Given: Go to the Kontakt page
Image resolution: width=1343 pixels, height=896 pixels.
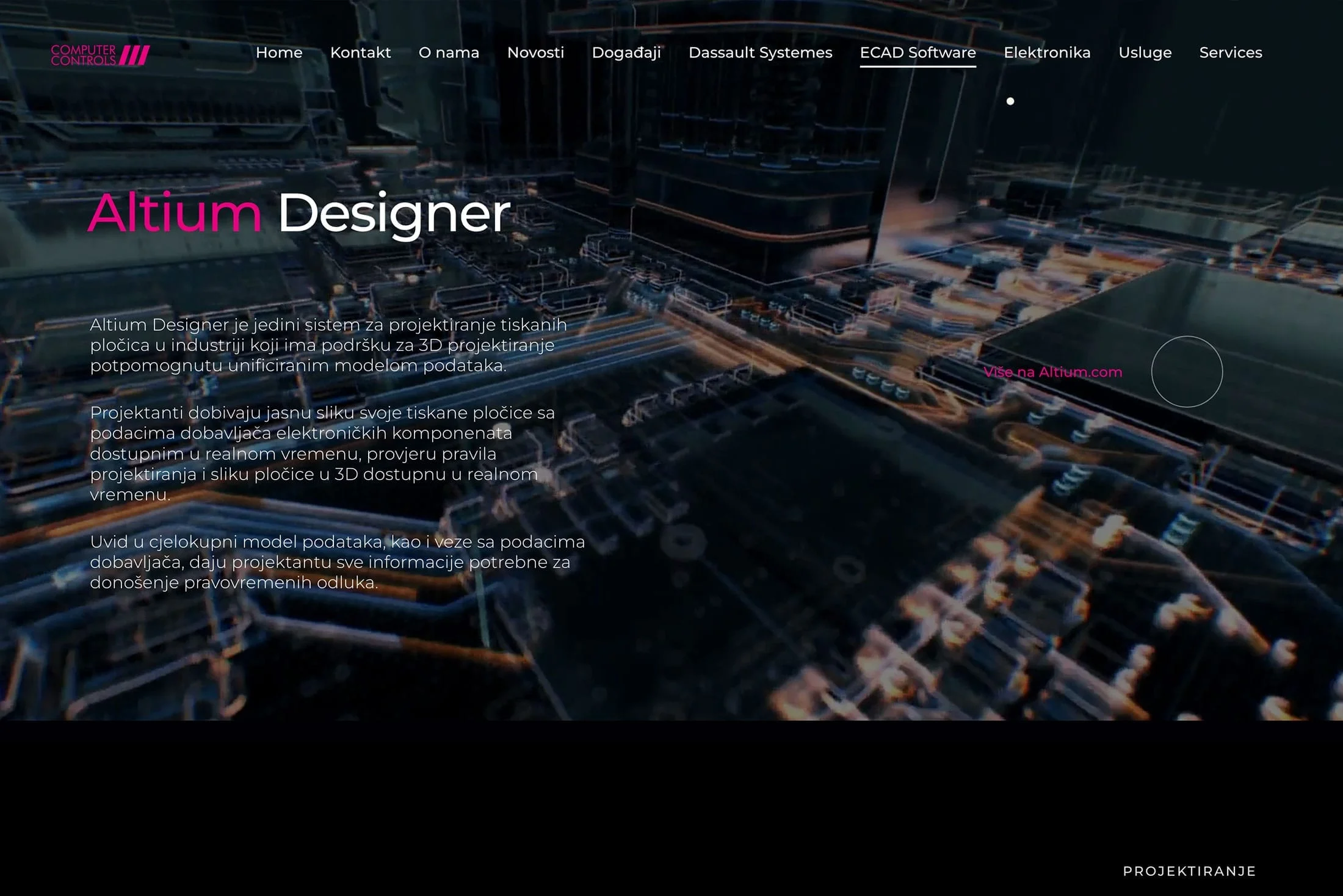Looking at the screenshot, I should coord(360,53).
